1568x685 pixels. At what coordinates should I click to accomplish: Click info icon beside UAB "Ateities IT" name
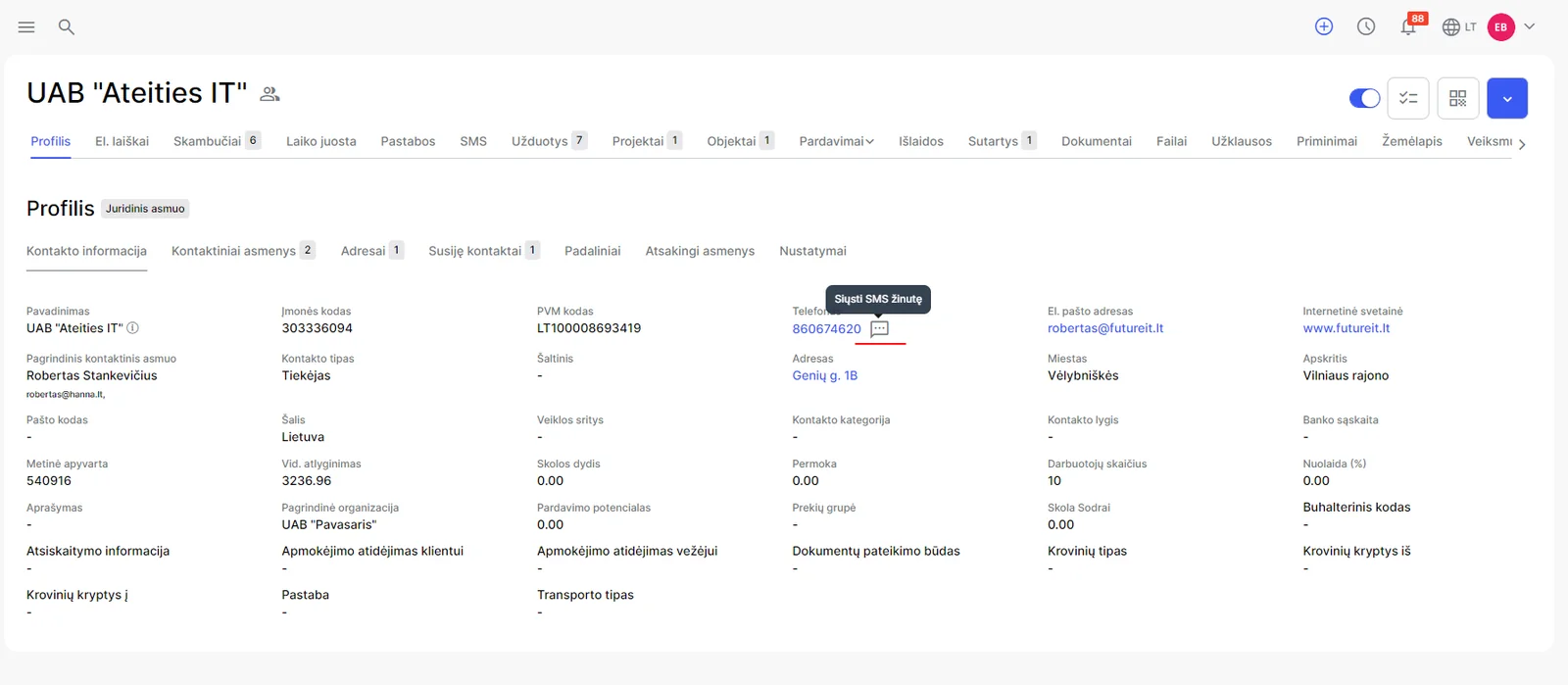pyautogui.click(x=133, y=328)
